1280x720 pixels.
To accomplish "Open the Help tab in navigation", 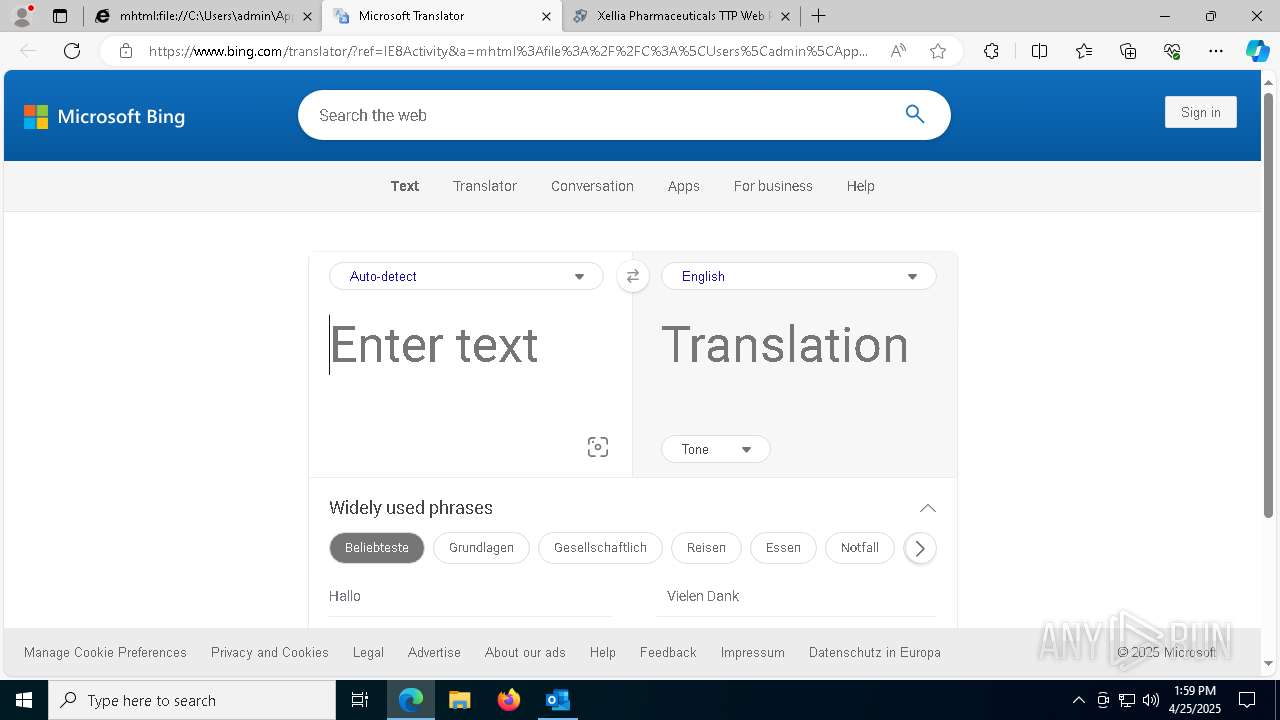I will [861, 186].
